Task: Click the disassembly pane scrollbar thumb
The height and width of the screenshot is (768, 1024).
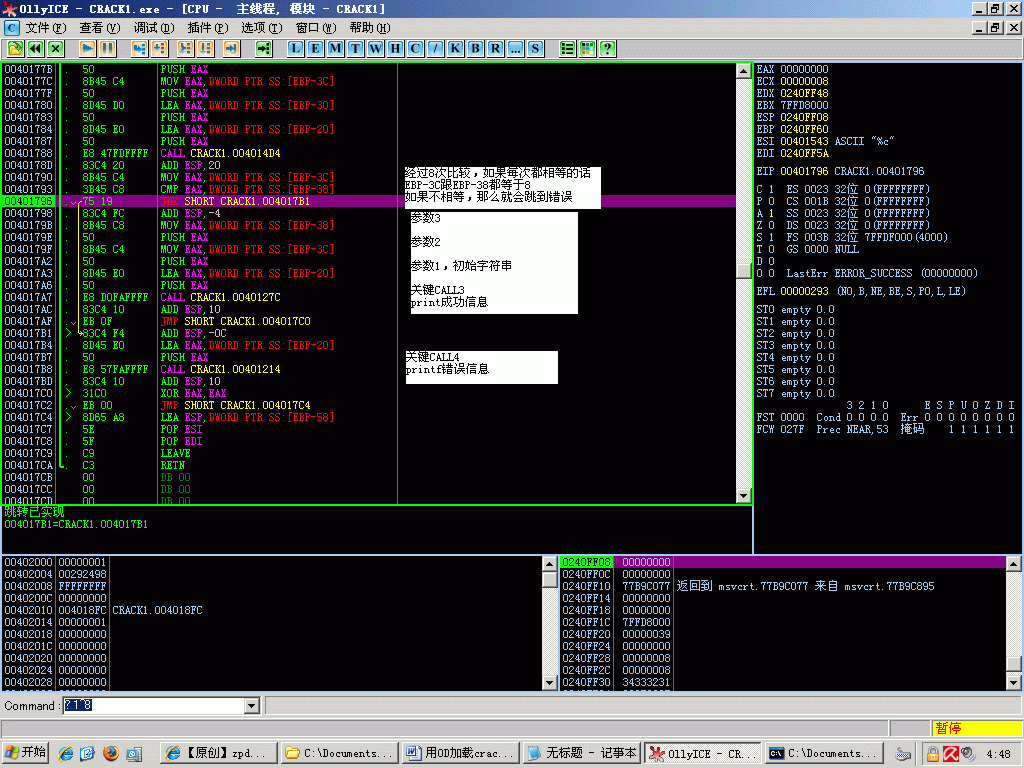Action: point(743,270)
